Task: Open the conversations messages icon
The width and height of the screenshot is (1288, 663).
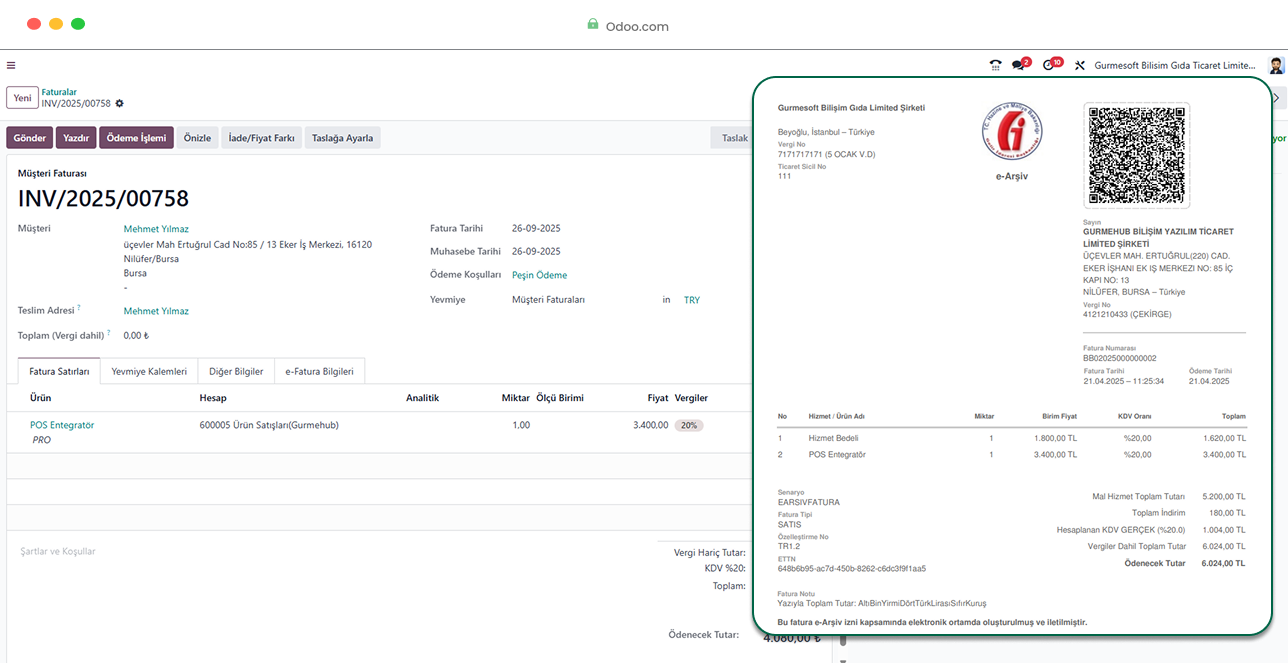Action: [x=1019, y=66]
